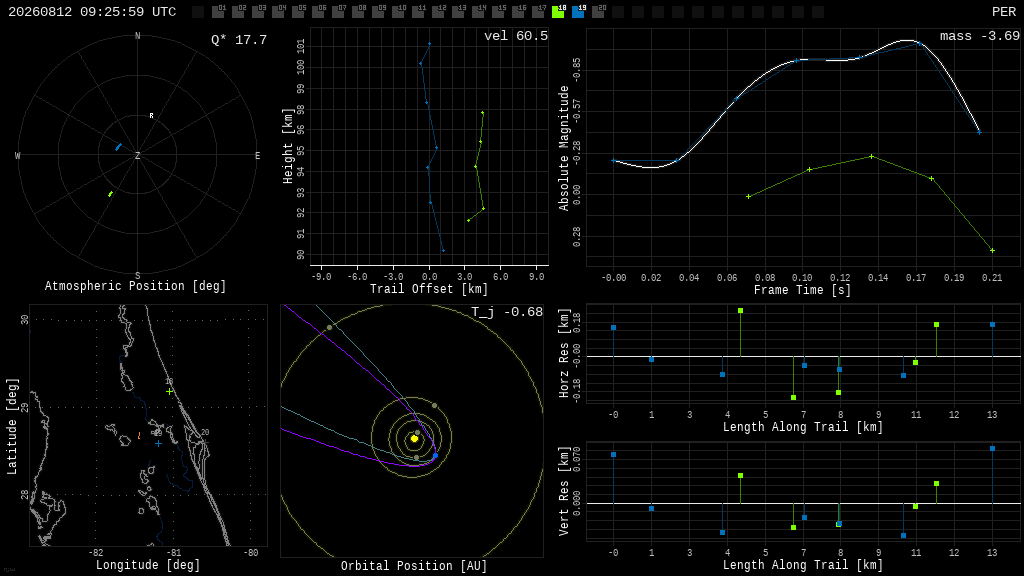
Task: Click station 05 indicator square
Action: click(x=298, y=12)
